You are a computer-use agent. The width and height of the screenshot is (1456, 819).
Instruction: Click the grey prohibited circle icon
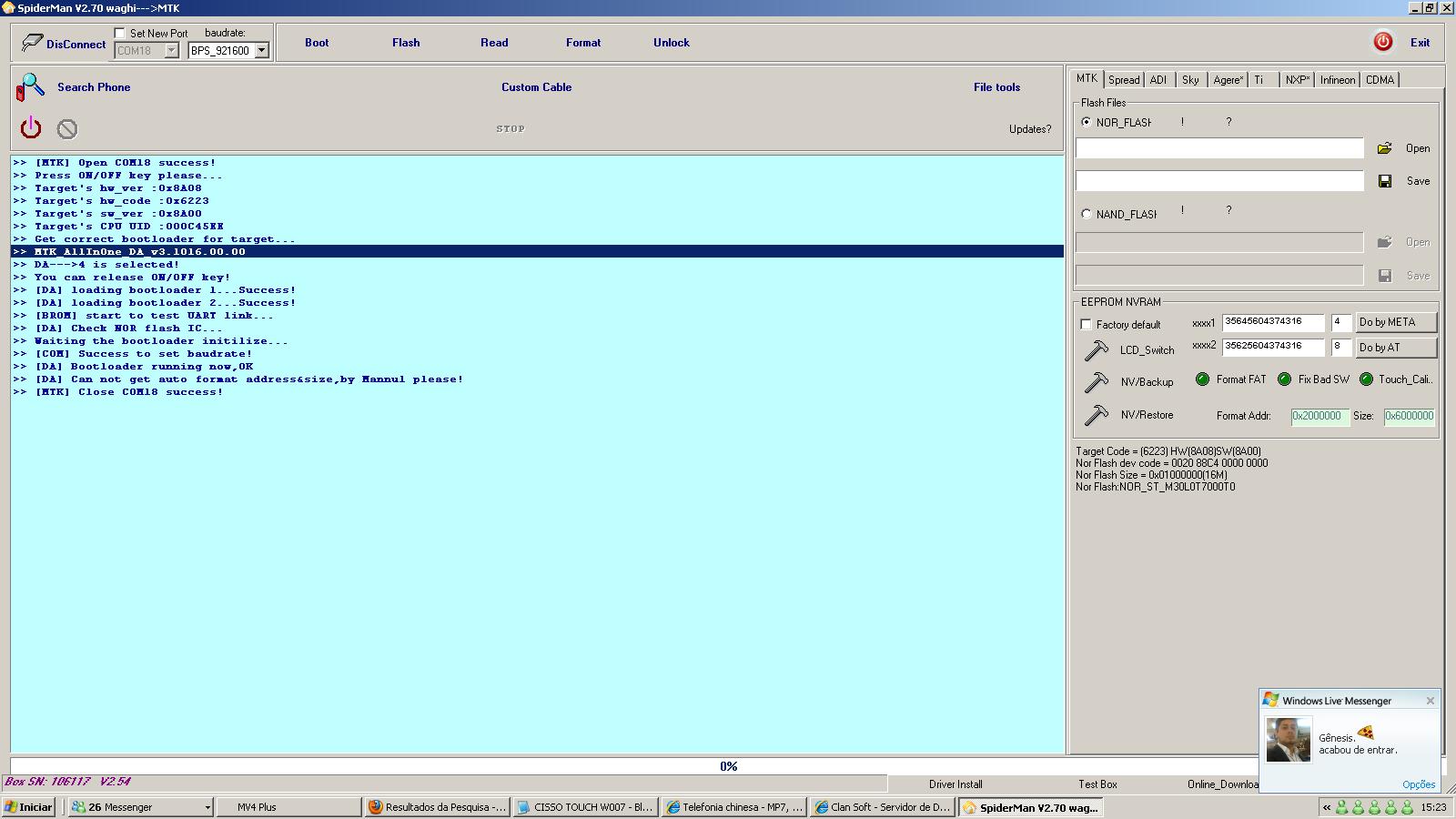tap(67, 129)
